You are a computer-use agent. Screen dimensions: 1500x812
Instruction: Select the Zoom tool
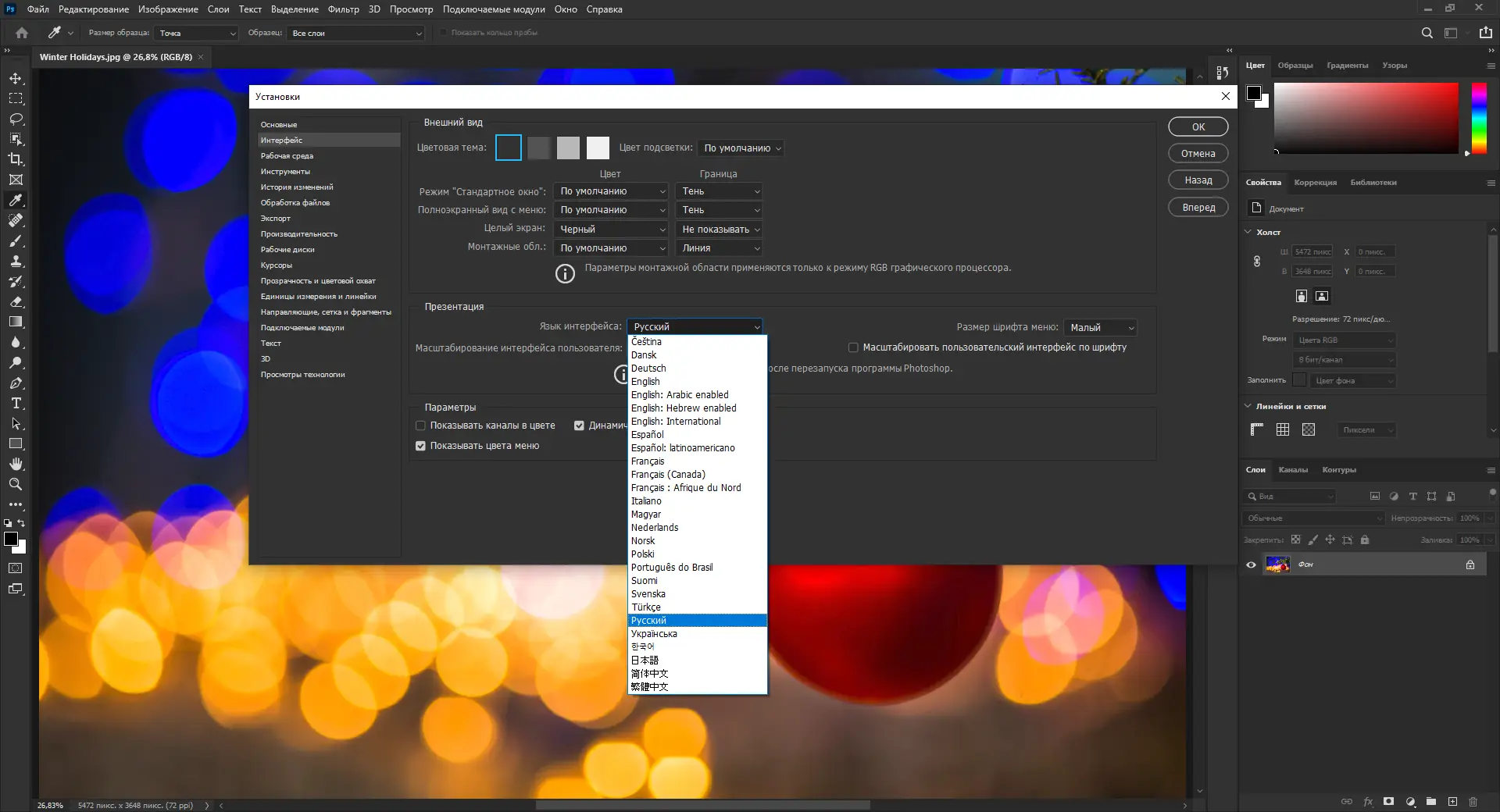tap(16, 485)
